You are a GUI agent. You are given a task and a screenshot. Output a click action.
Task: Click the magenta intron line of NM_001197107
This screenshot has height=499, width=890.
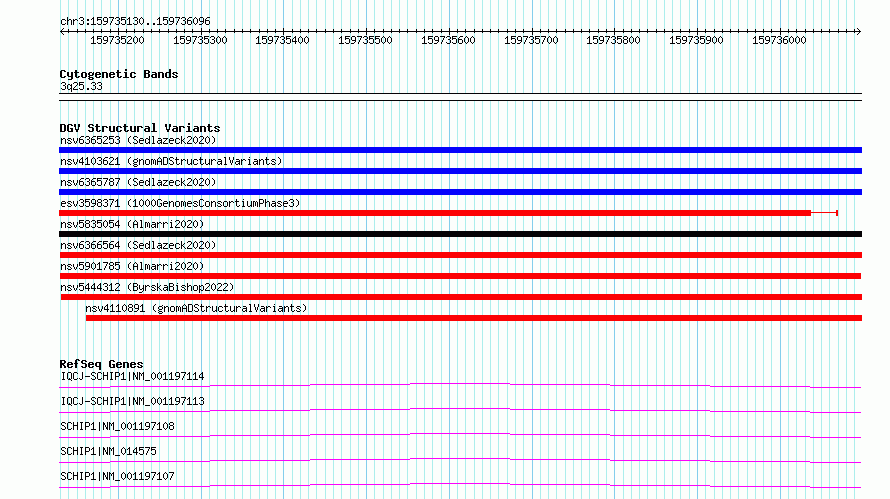460,485
